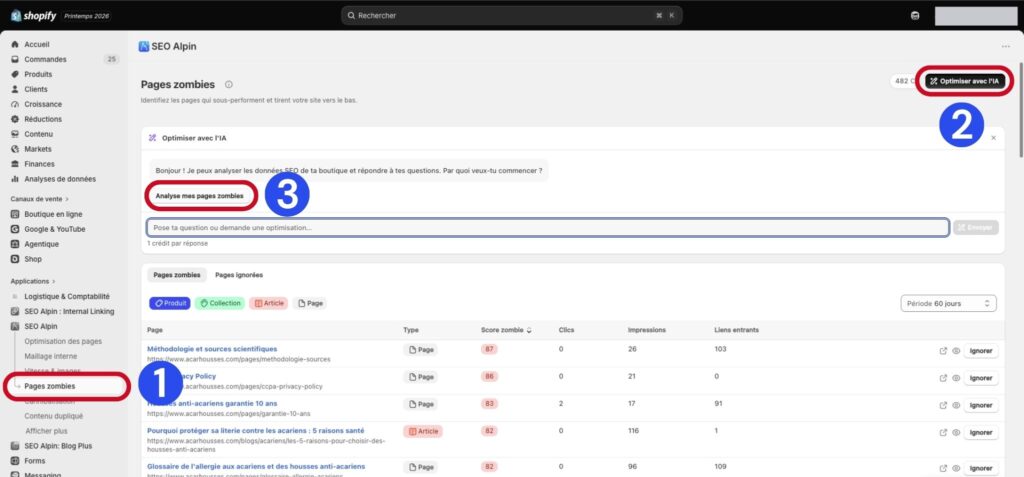
Task: Switch to the Pages ignorées tab
Action: (x=239, y=275)
